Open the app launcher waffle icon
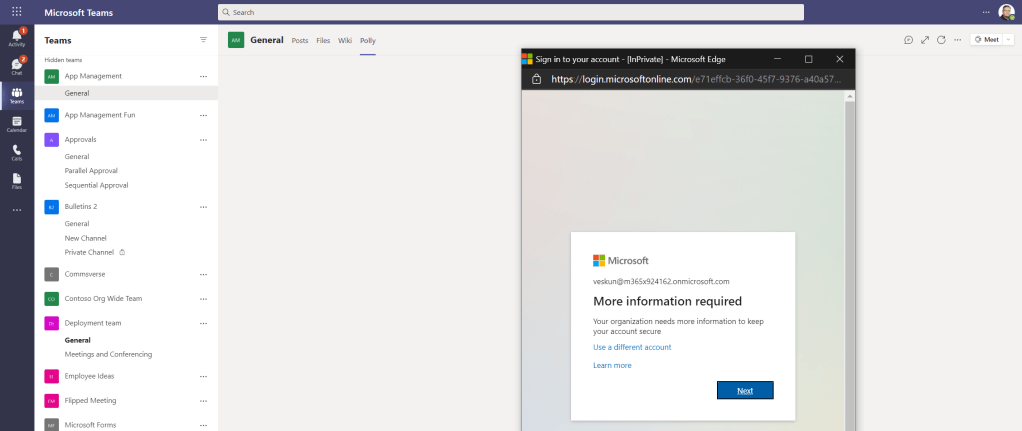1022x431 pixels. point(17,12)
